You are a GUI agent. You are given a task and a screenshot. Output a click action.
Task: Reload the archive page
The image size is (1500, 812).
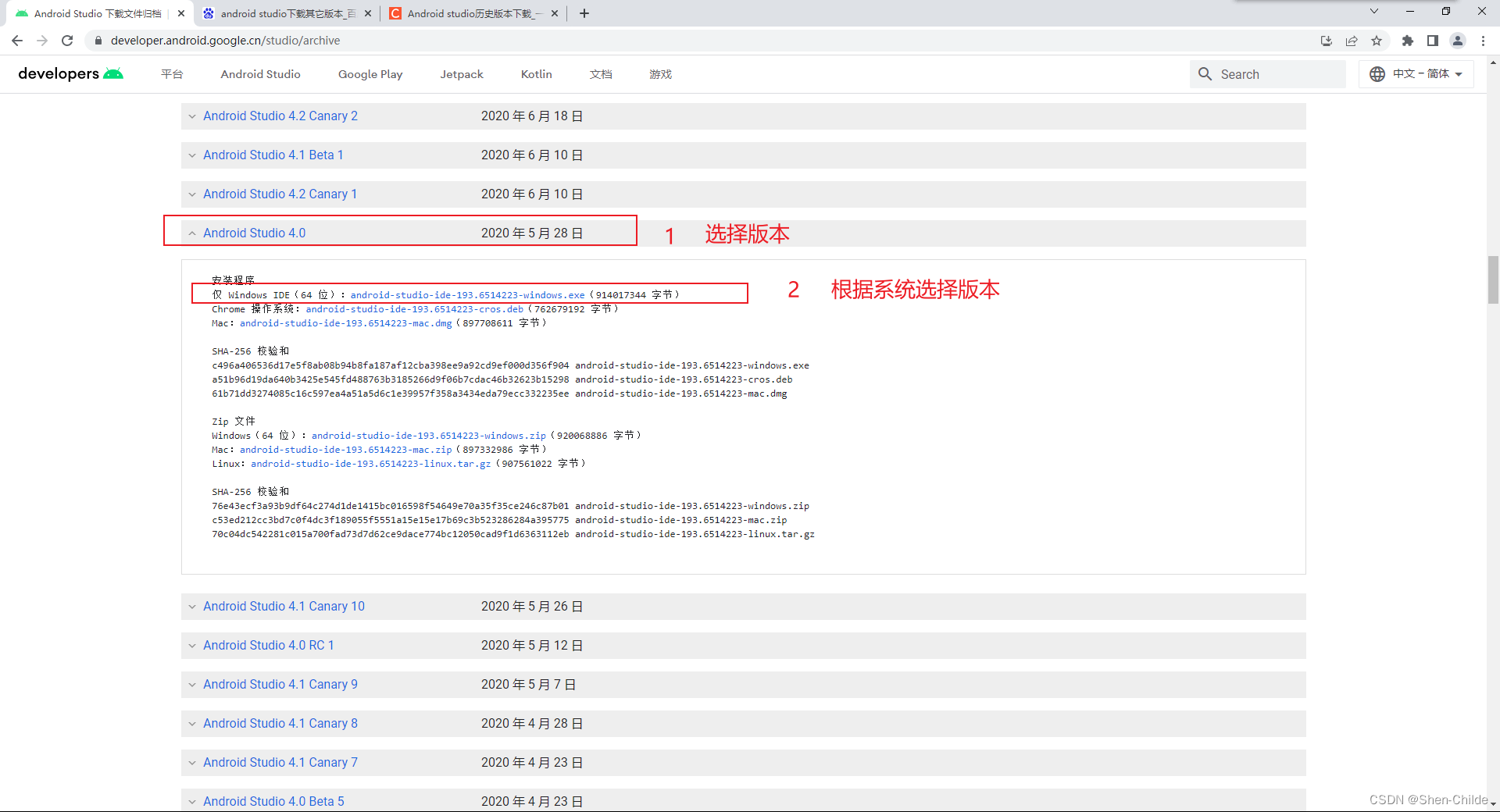click(67, 41)
